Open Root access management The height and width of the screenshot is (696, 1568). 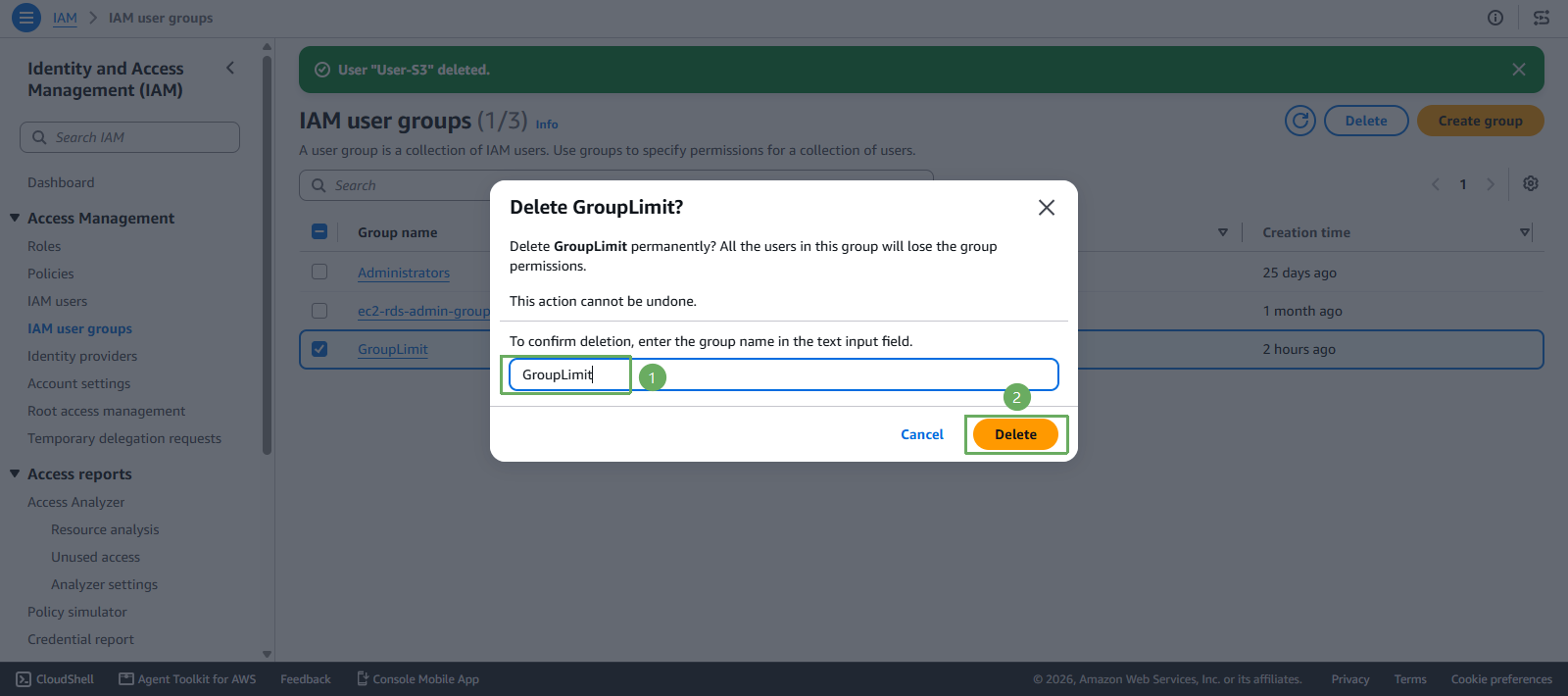(x=106, y=411)
